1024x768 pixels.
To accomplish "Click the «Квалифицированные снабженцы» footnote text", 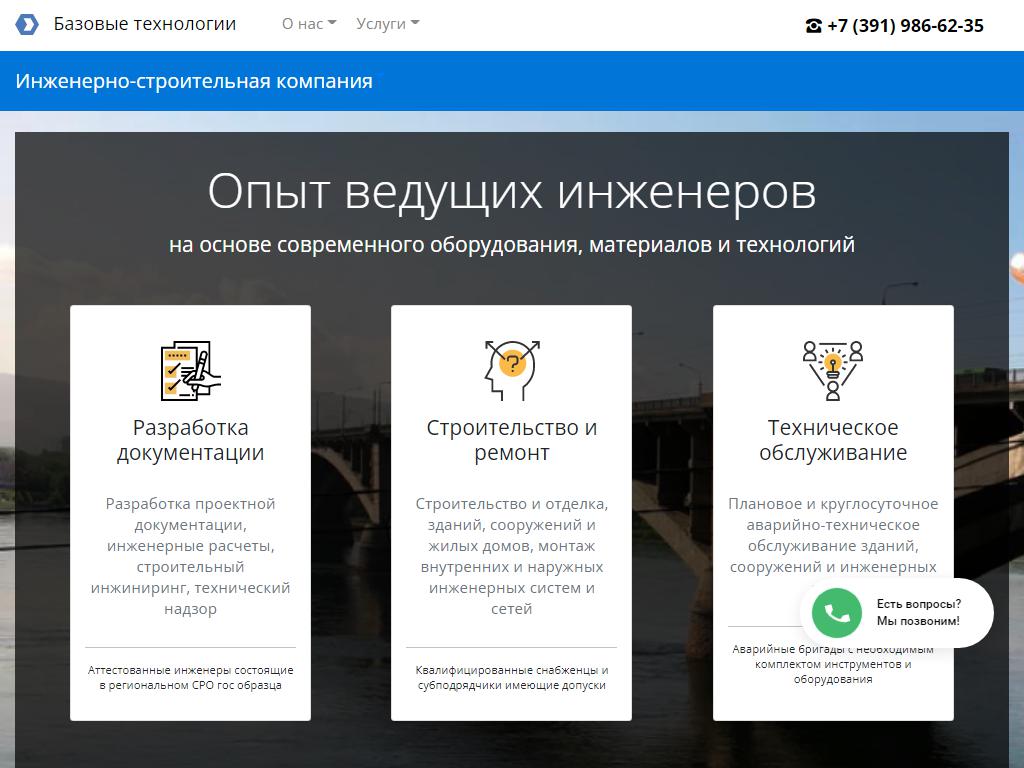I will [511, 677].
